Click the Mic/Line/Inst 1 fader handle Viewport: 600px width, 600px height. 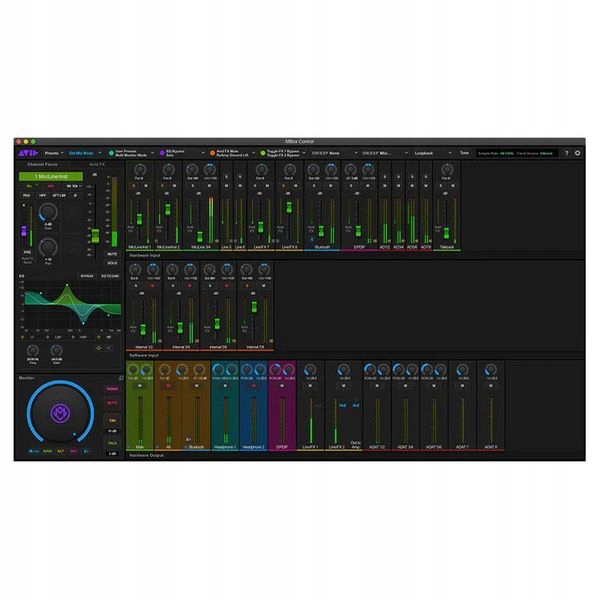point(139,219)
